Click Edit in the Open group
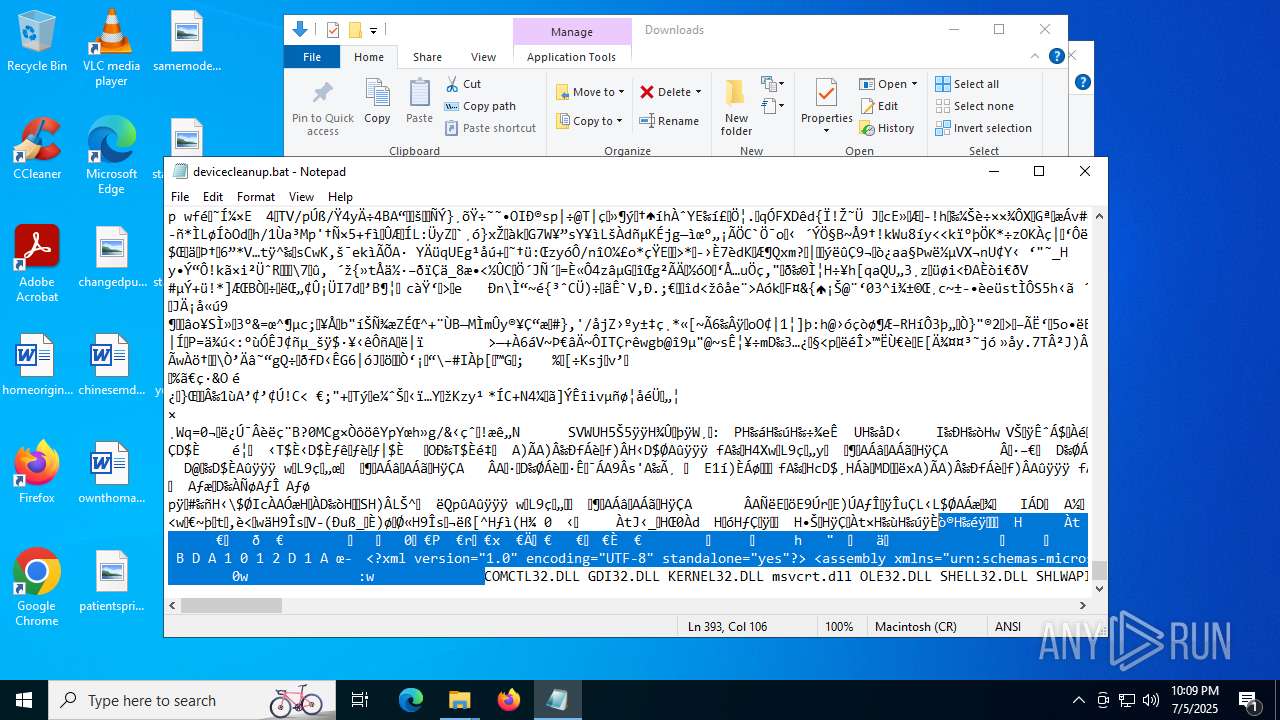The width and height of the screenshot is (1280, 720). [878, 106]
